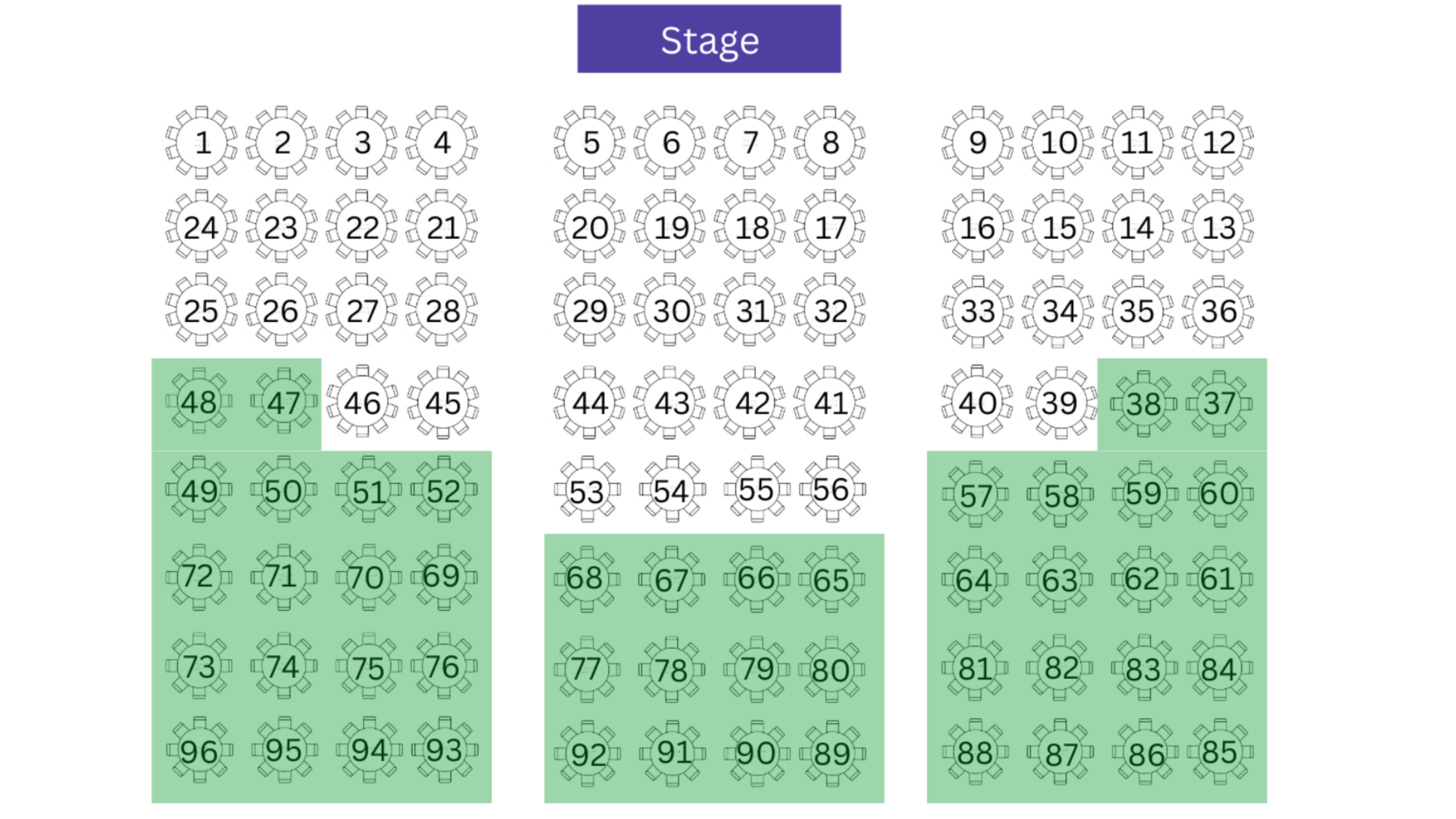Select table 24 seating icon
This screenshot has height=819, width=1456.
coord(201,227)
